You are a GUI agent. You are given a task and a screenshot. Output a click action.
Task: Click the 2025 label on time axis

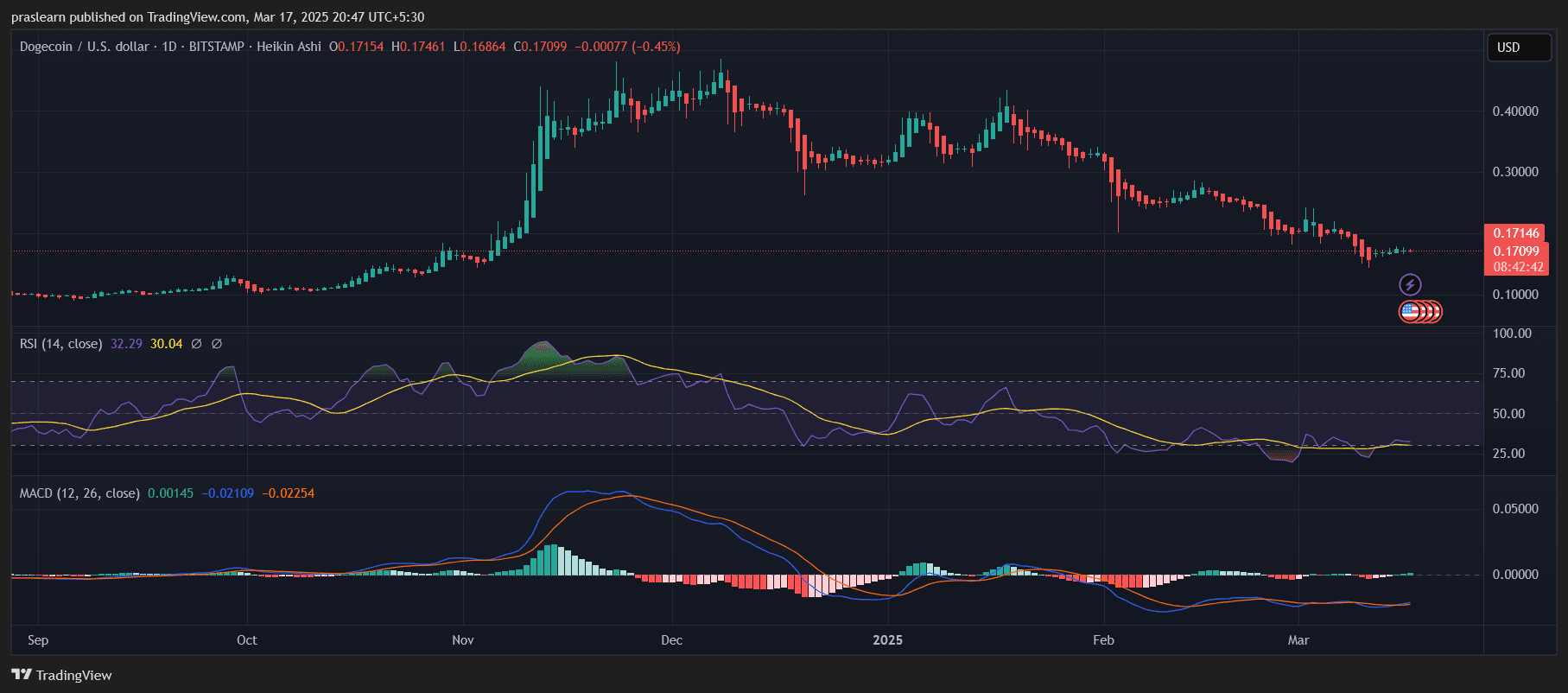(x=887, y=640)
